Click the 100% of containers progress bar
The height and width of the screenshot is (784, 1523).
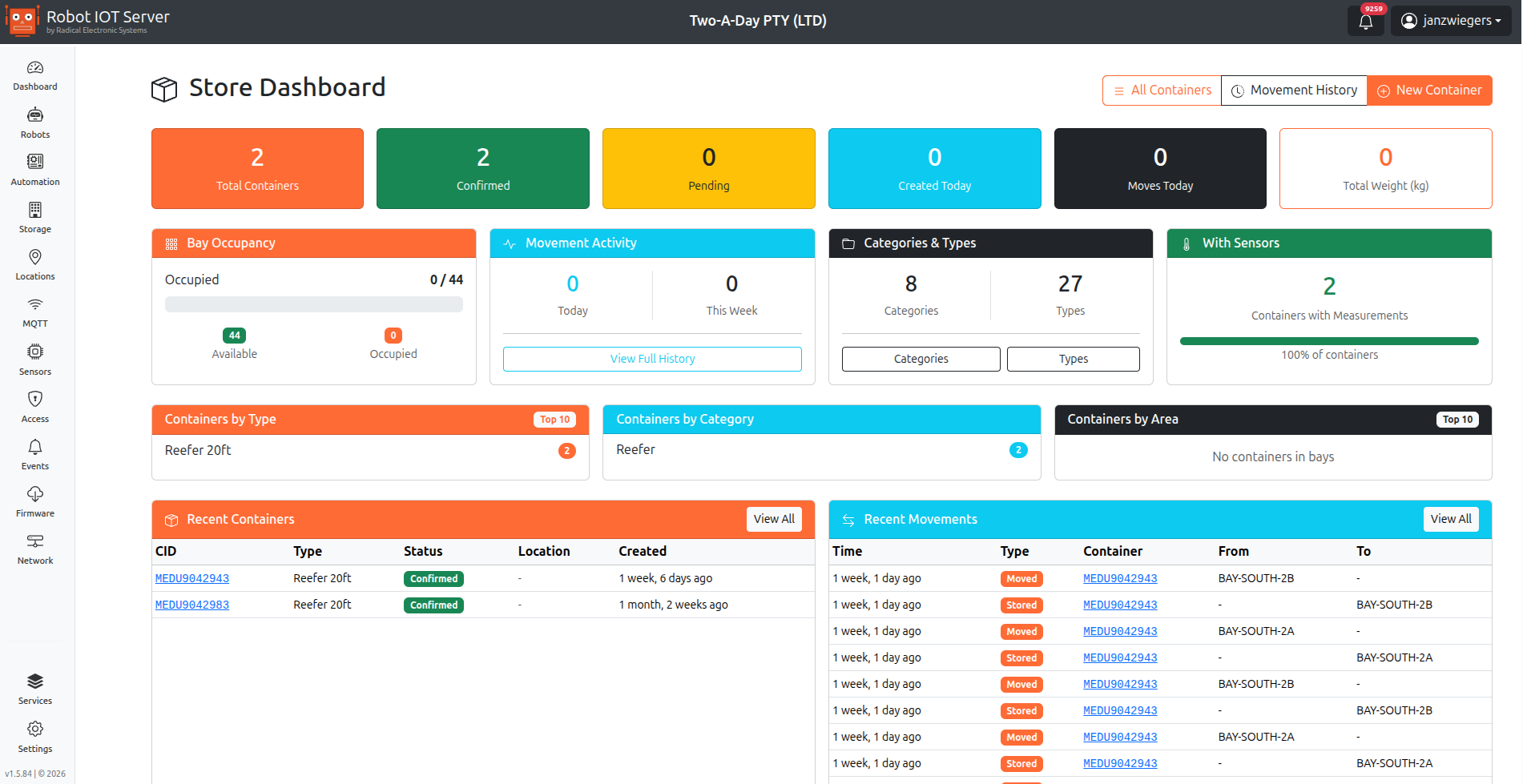pos(1329,341)
